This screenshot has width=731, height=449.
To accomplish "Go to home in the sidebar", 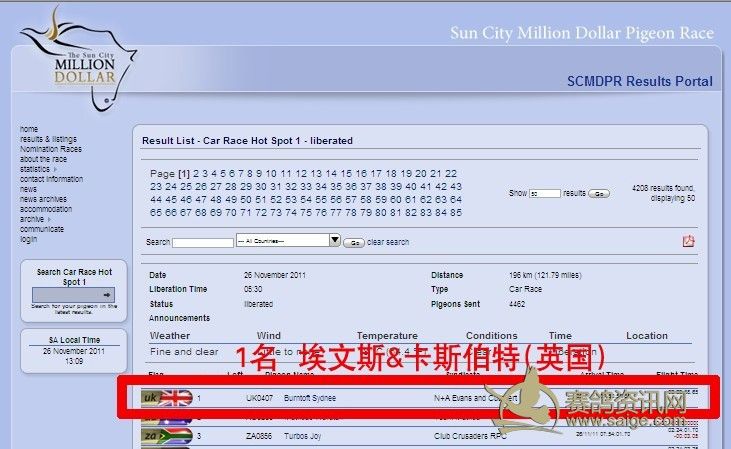I will 29,129.
